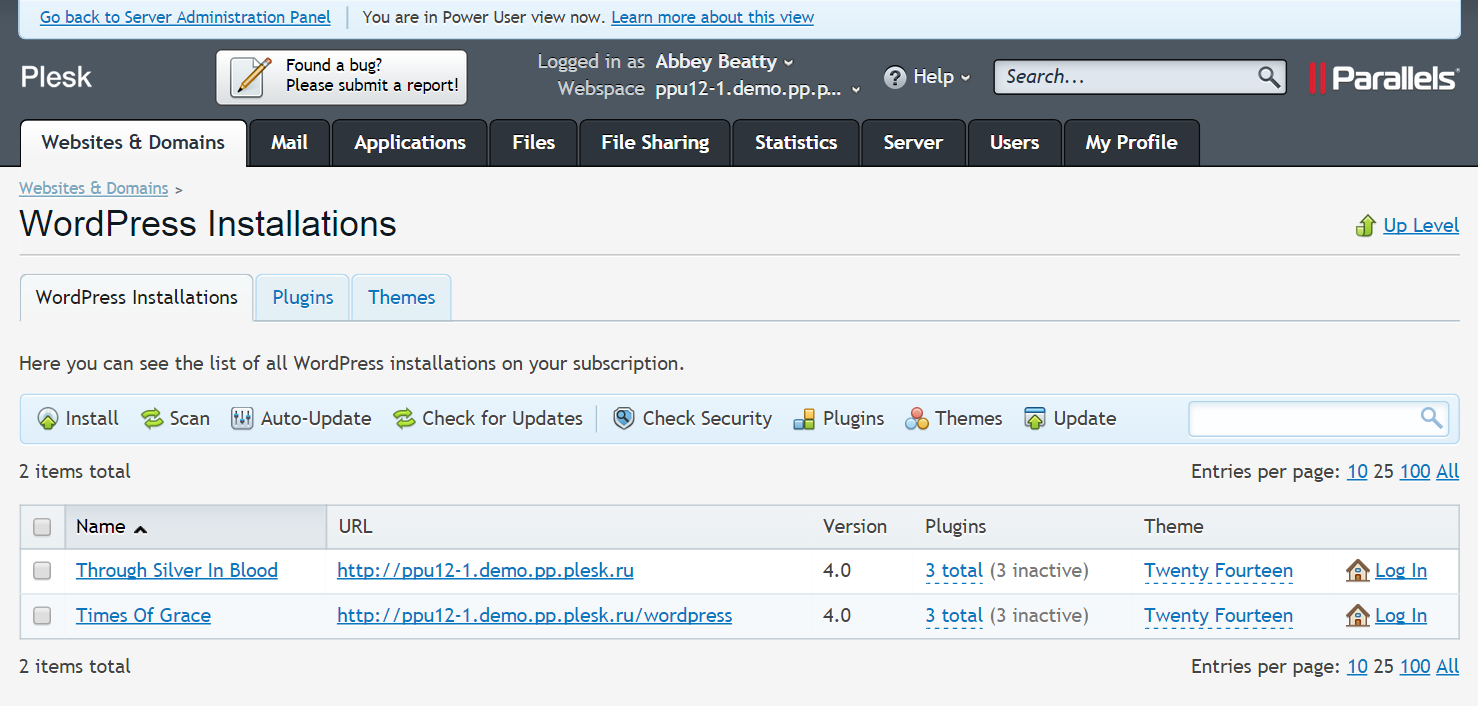
Task: Click the Help question mark icon
Action: point(895,77)
